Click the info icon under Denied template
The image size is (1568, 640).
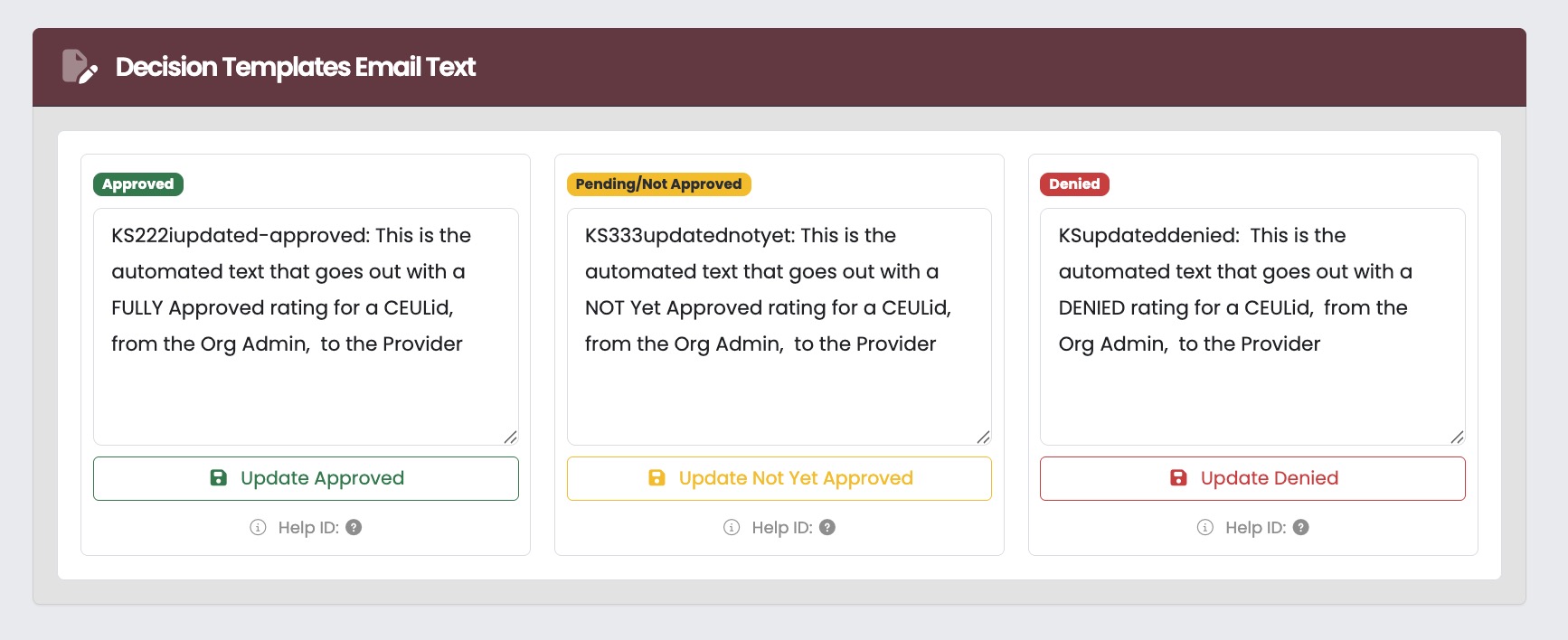(x=1205, y=528)
